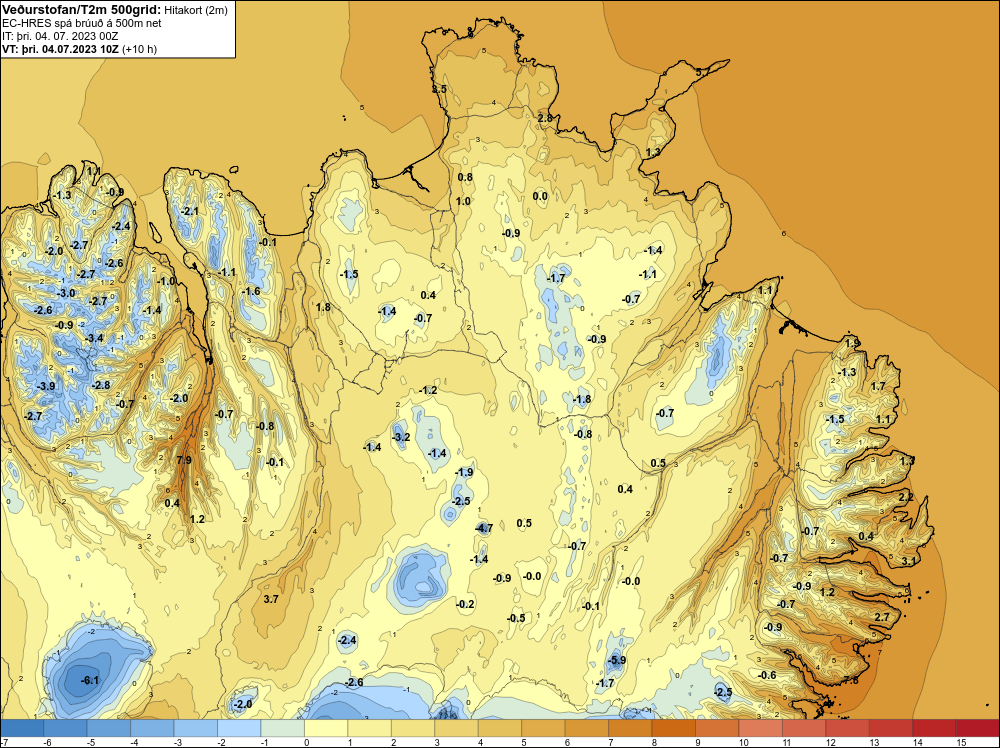Screen dimensions: 1000x748
Task: Click the legend swatch between 5 and 6
Action: 543,728
